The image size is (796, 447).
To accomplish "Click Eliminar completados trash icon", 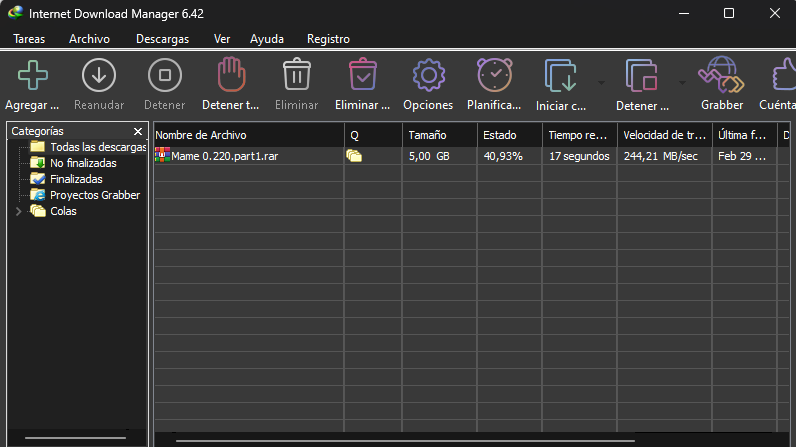I will [x=362, y=76].
